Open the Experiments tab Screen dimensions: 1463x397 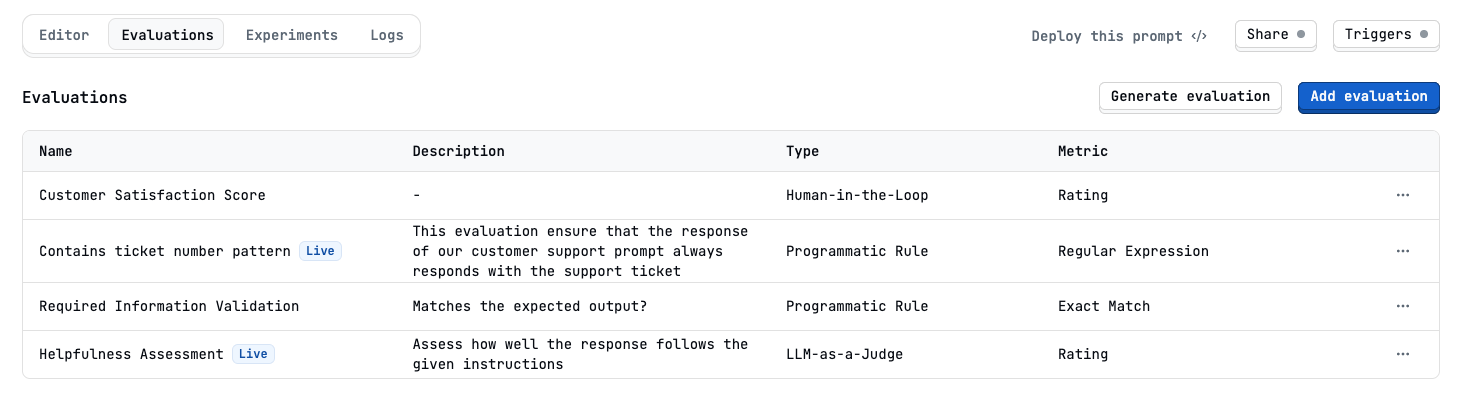292,35
